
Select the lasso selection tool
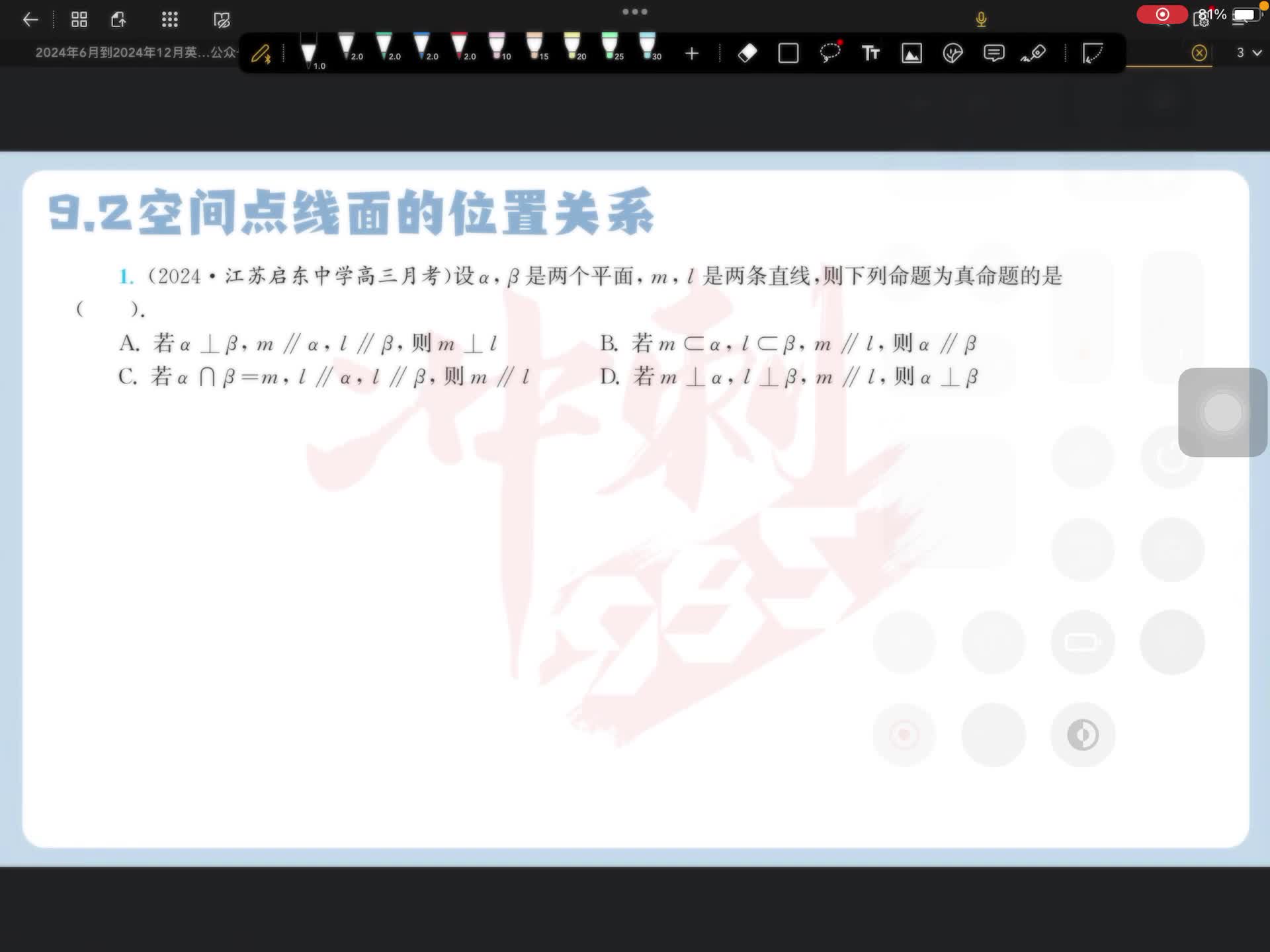pos(829,53)
